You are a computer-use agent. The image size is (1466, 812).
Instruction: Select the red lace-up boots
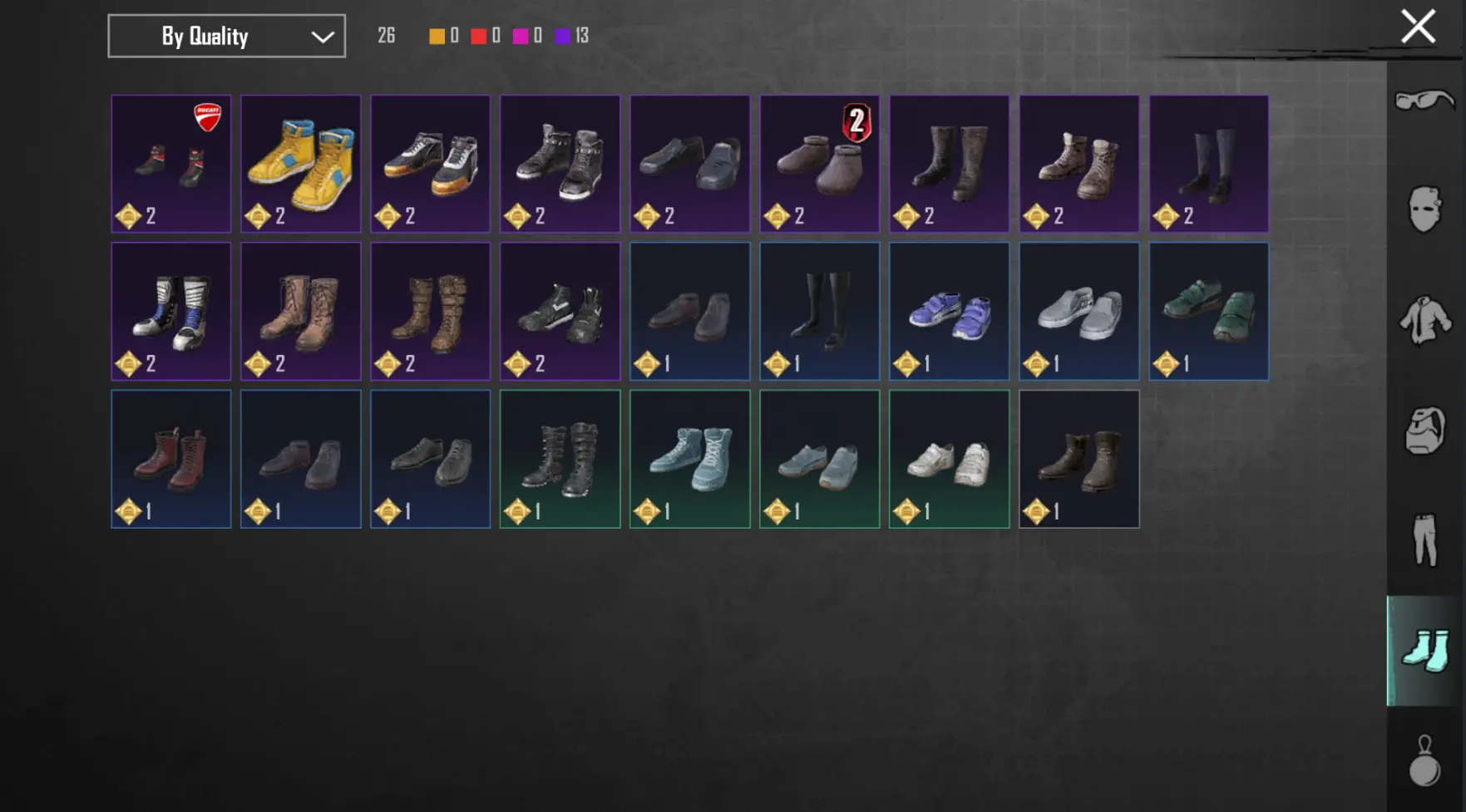tap(171, 460)
